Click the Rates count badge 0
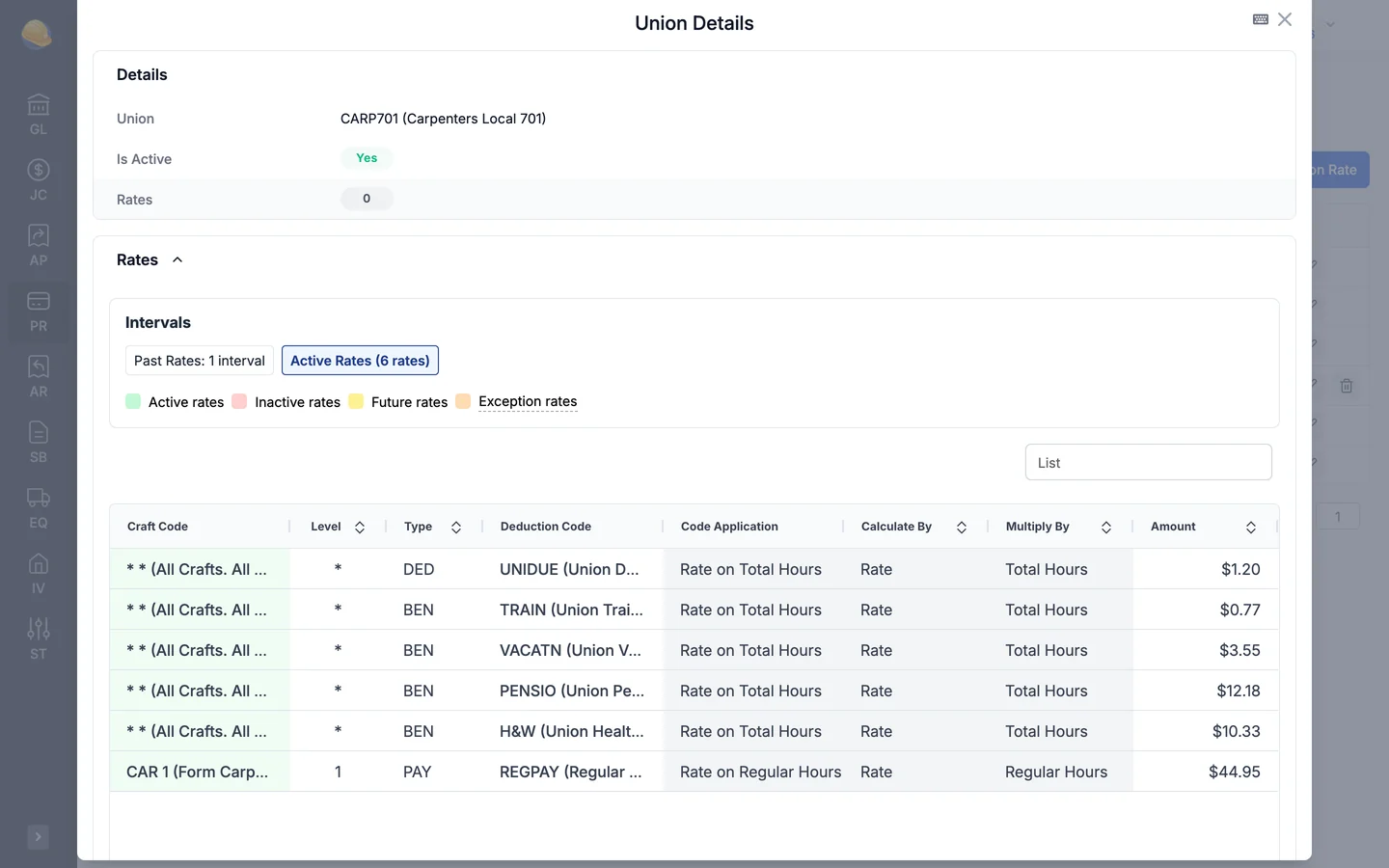Screen dimensions: 1389x868 coord(367,199)
